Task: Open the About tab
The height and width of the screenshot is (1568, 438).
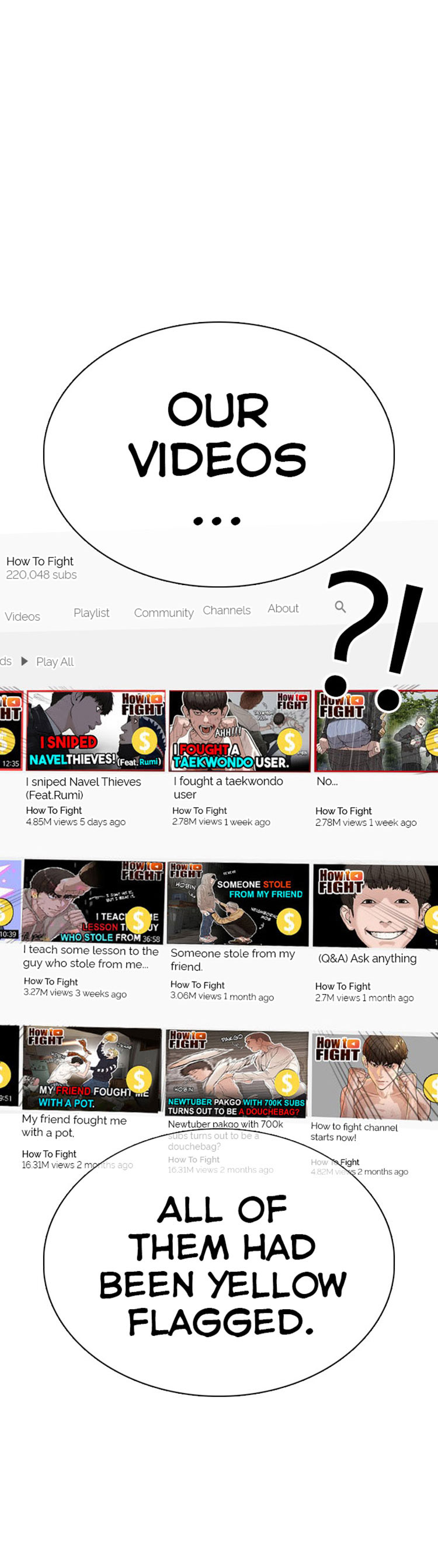Action: pyautogui.click(x=283, y=608)
